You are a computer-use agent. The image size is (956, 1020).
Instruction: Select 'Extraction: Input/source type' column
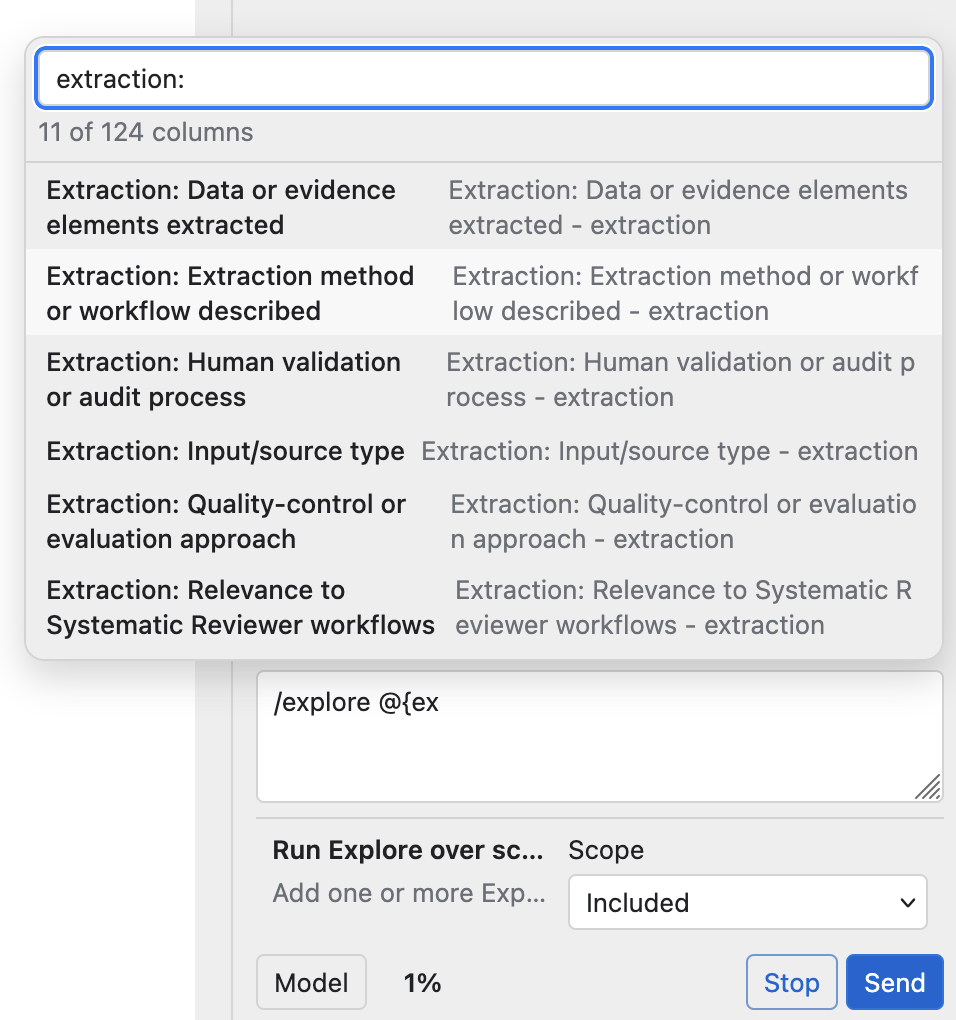point(484,451)
